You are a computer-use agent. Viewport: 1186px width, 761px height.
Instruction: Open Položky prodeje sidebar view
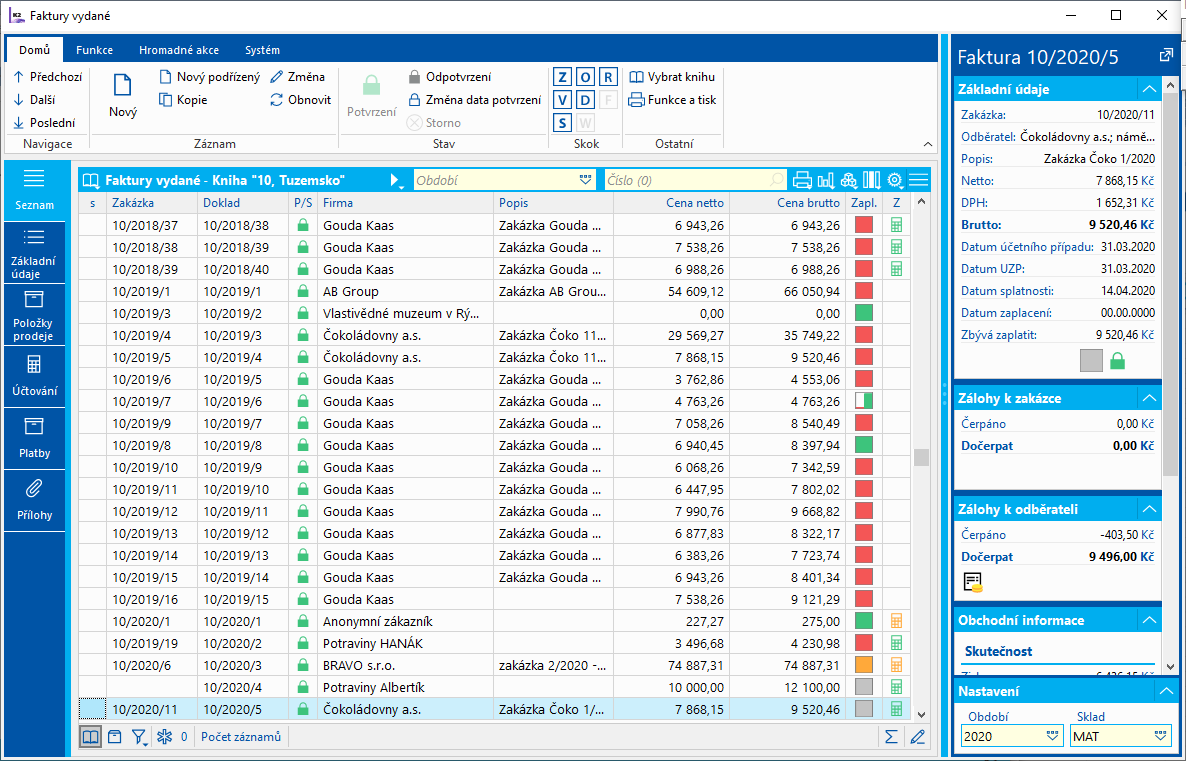(x=34, y=315)
